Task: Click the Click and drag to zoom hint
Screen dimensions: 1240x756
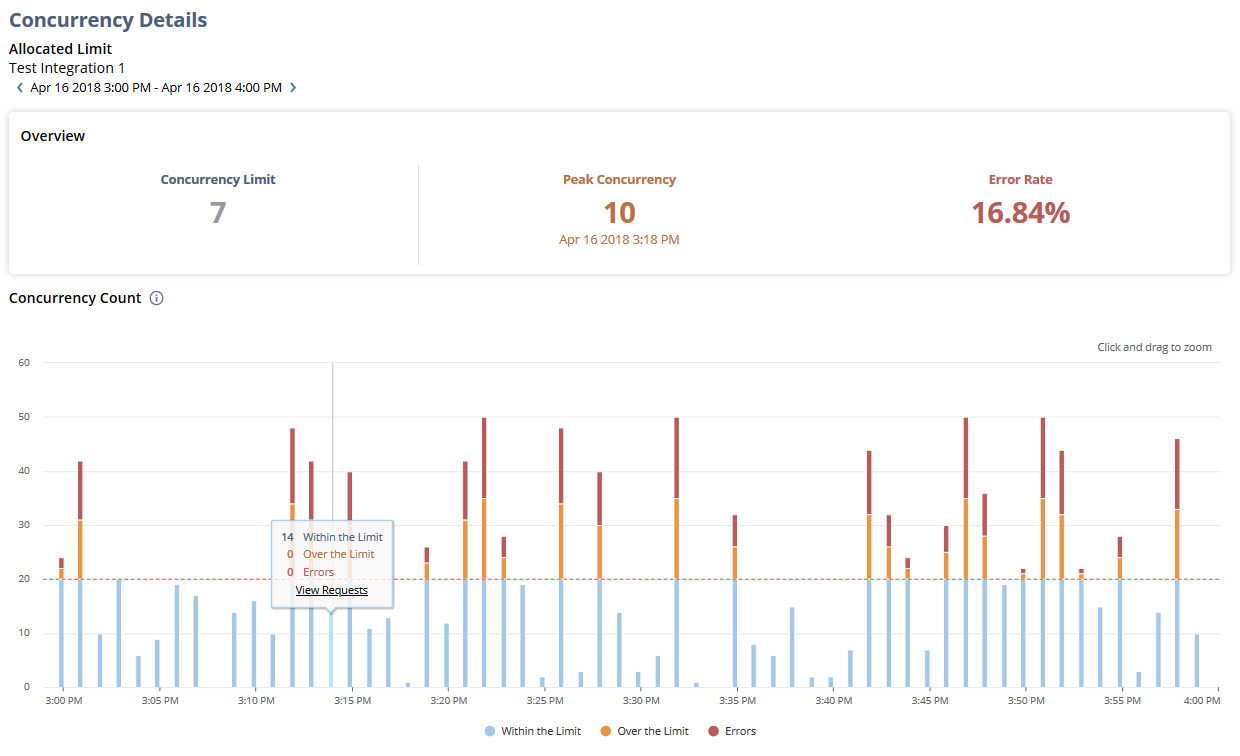Action: coord(1154,348)
